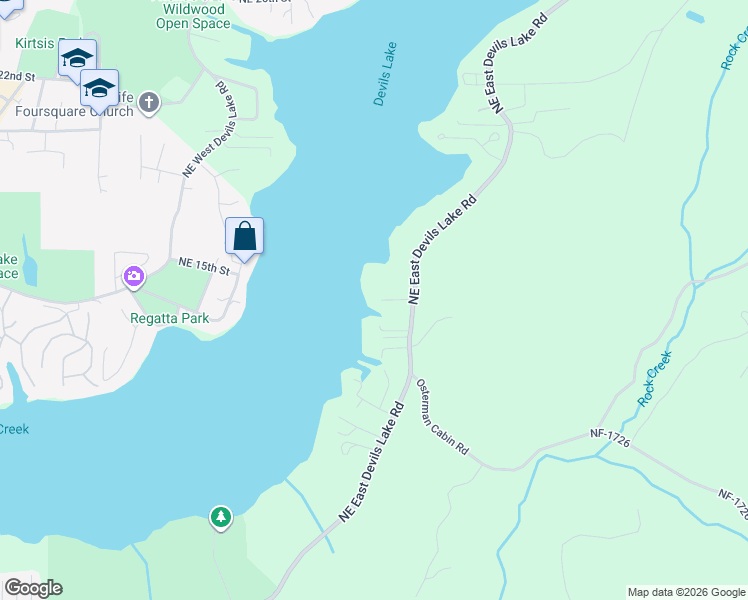This screenshot has height=600, width=748.
Task: Click the Map data ©2026 Google text
Action: 686,592
